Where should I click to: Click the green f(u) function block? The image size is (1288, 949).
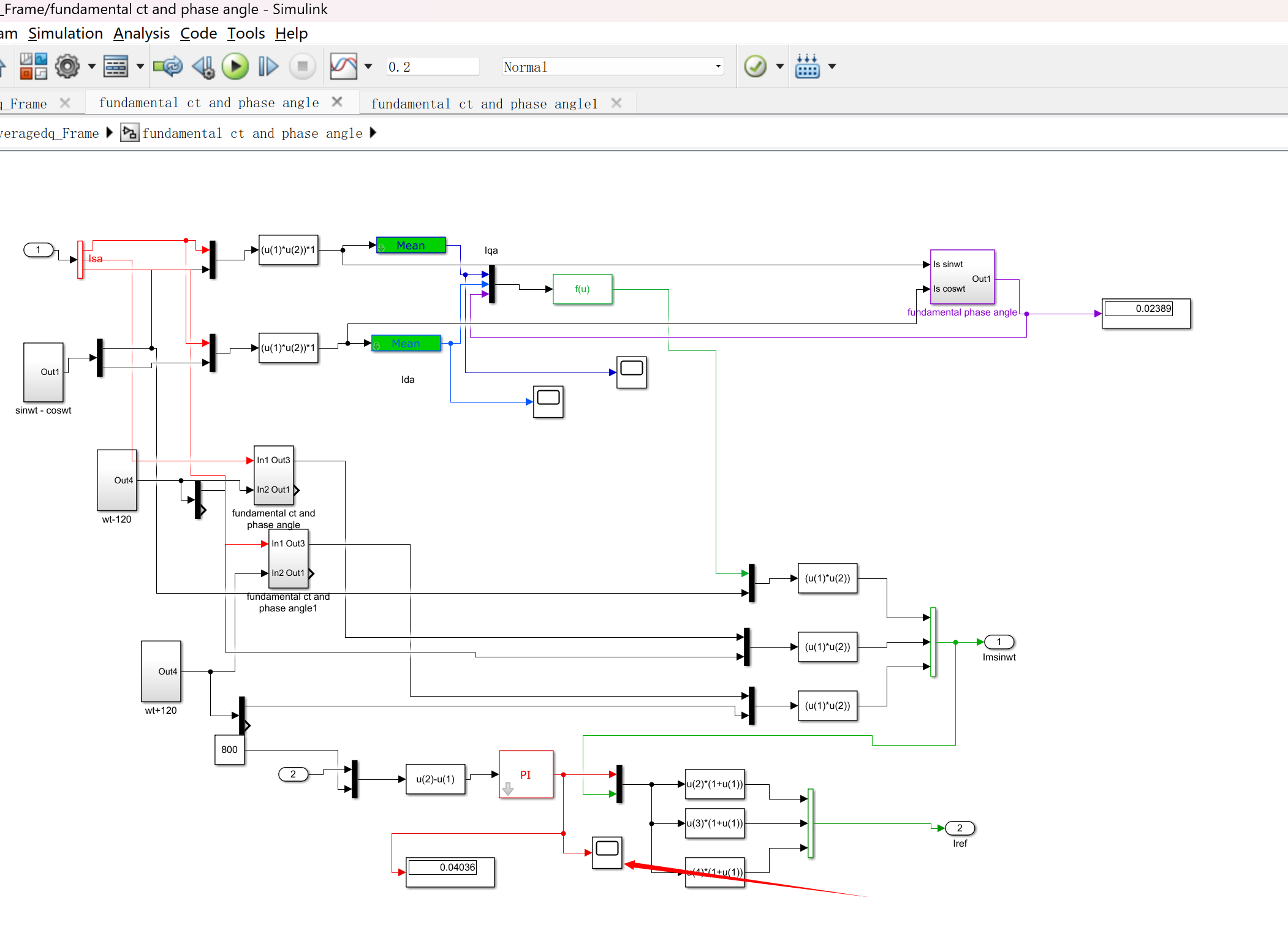click(582, 289)
